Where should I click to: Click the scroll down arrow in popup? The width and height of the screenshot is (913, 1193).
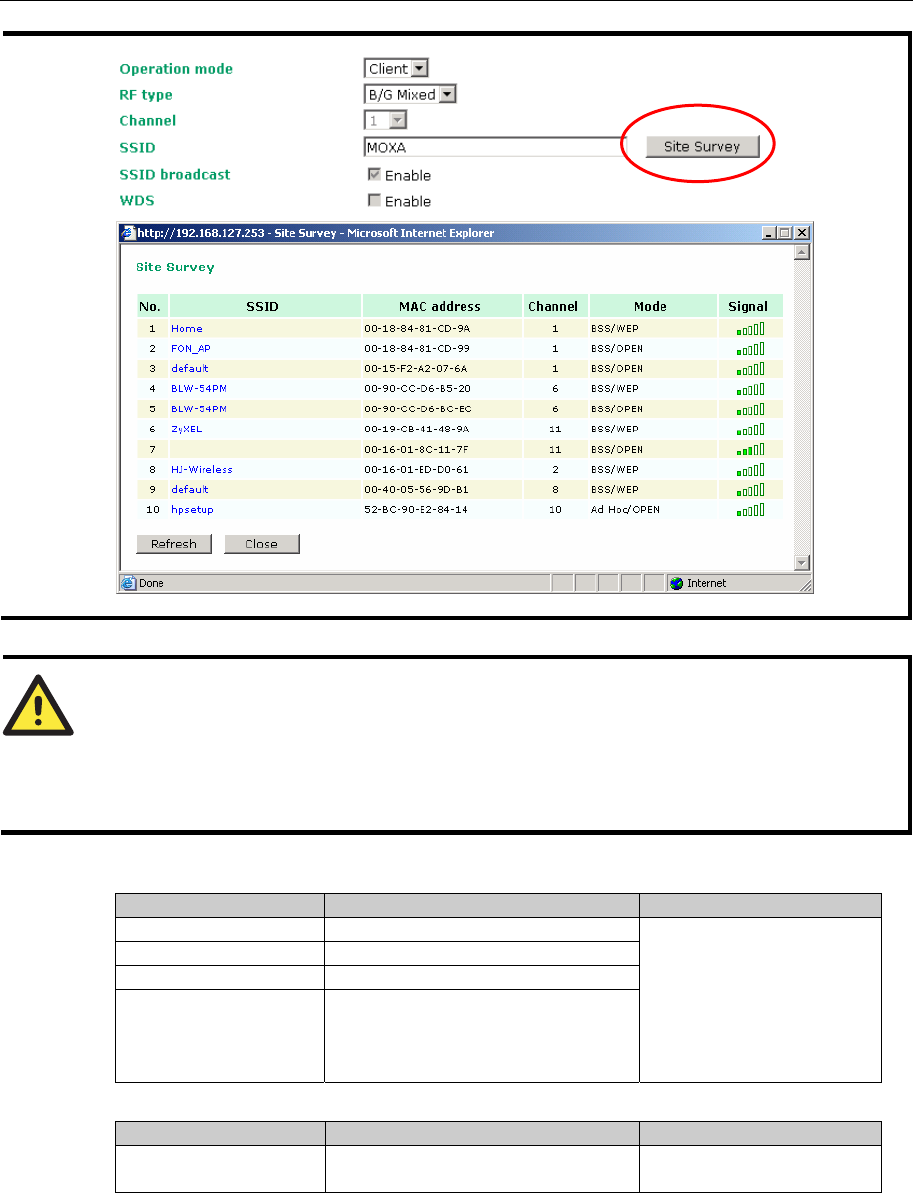[802, 563]
